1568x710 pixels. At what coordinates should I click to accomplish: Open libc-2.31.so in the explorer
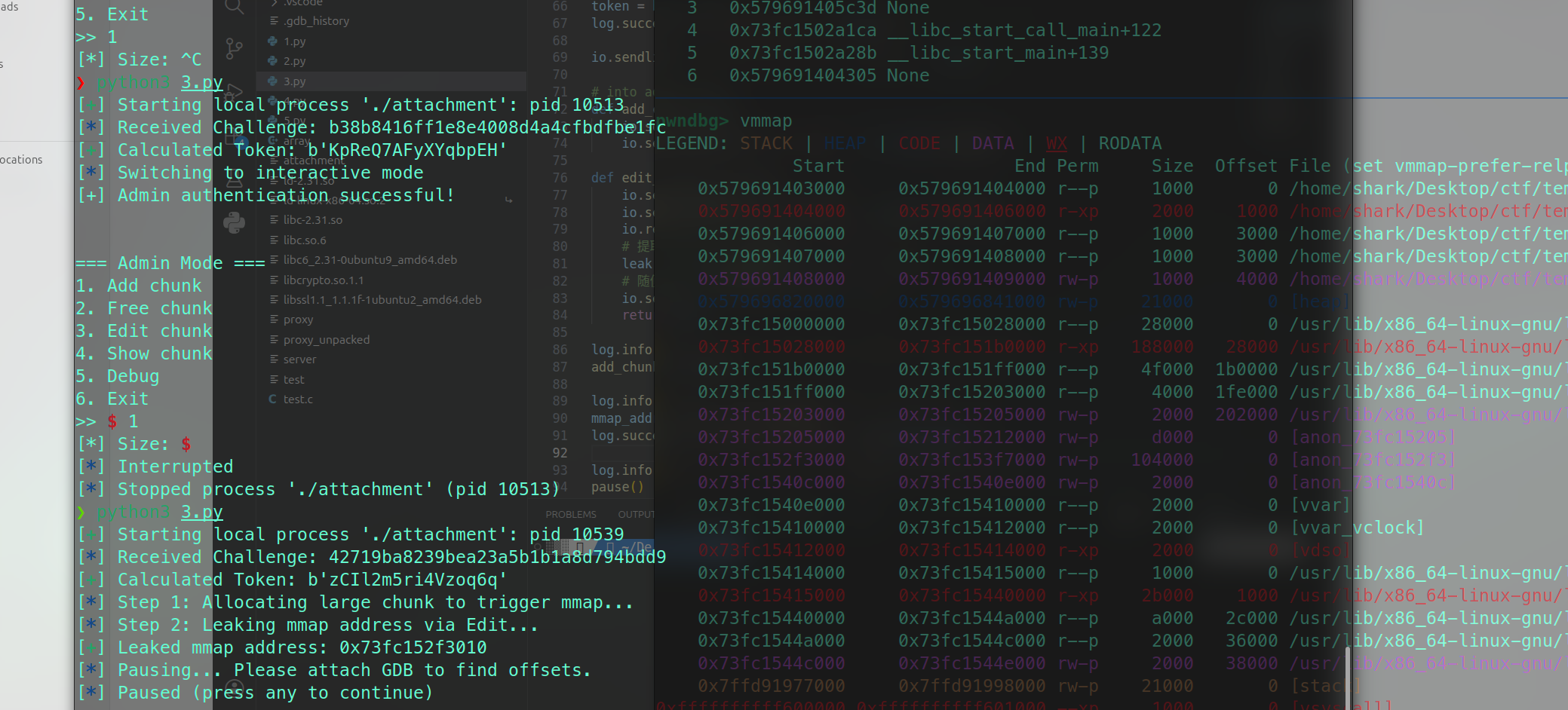(312, 220)
